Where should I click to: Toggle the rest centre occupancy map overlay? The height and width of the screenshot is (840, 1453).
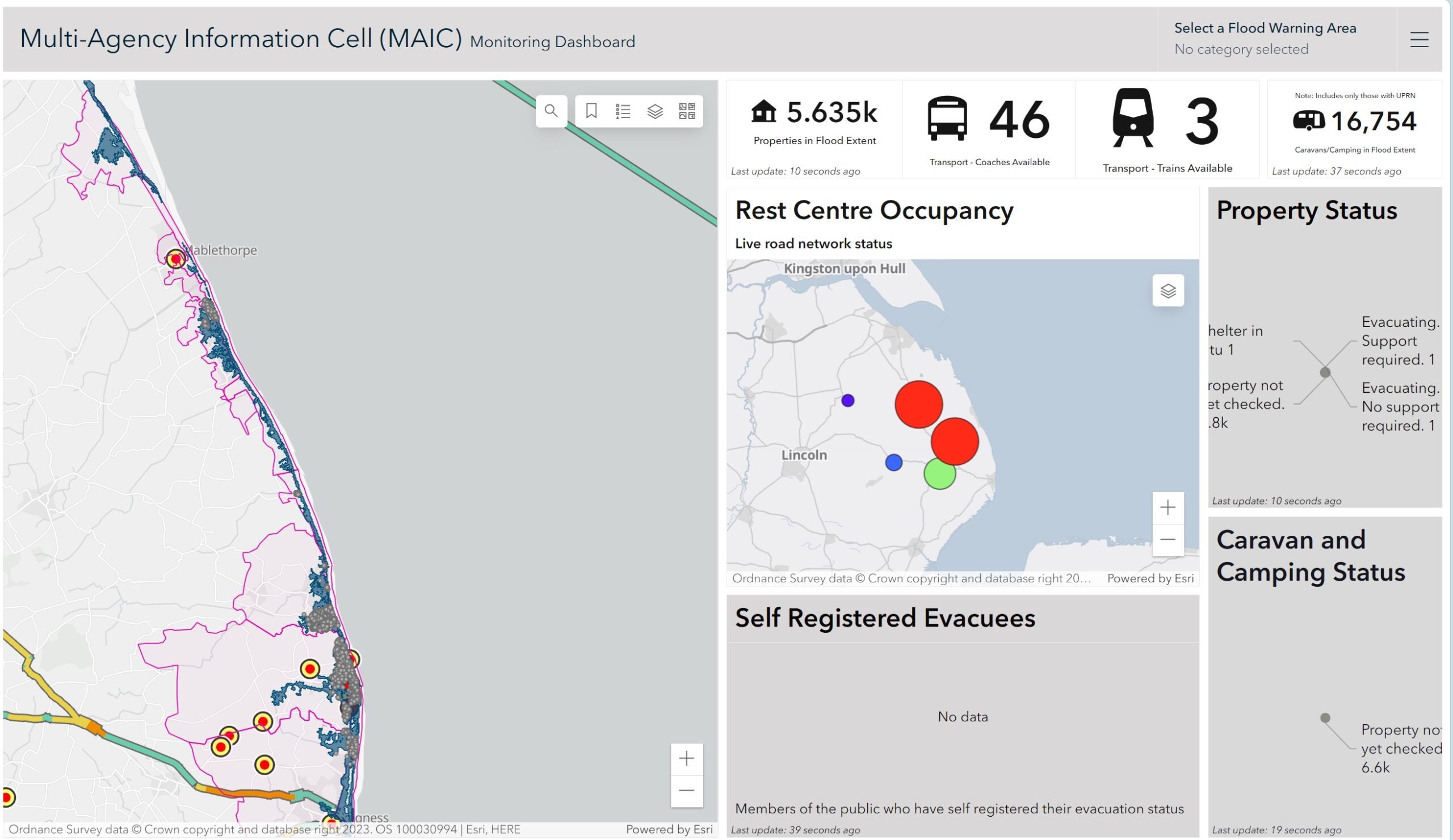[x=1167, y=290]
